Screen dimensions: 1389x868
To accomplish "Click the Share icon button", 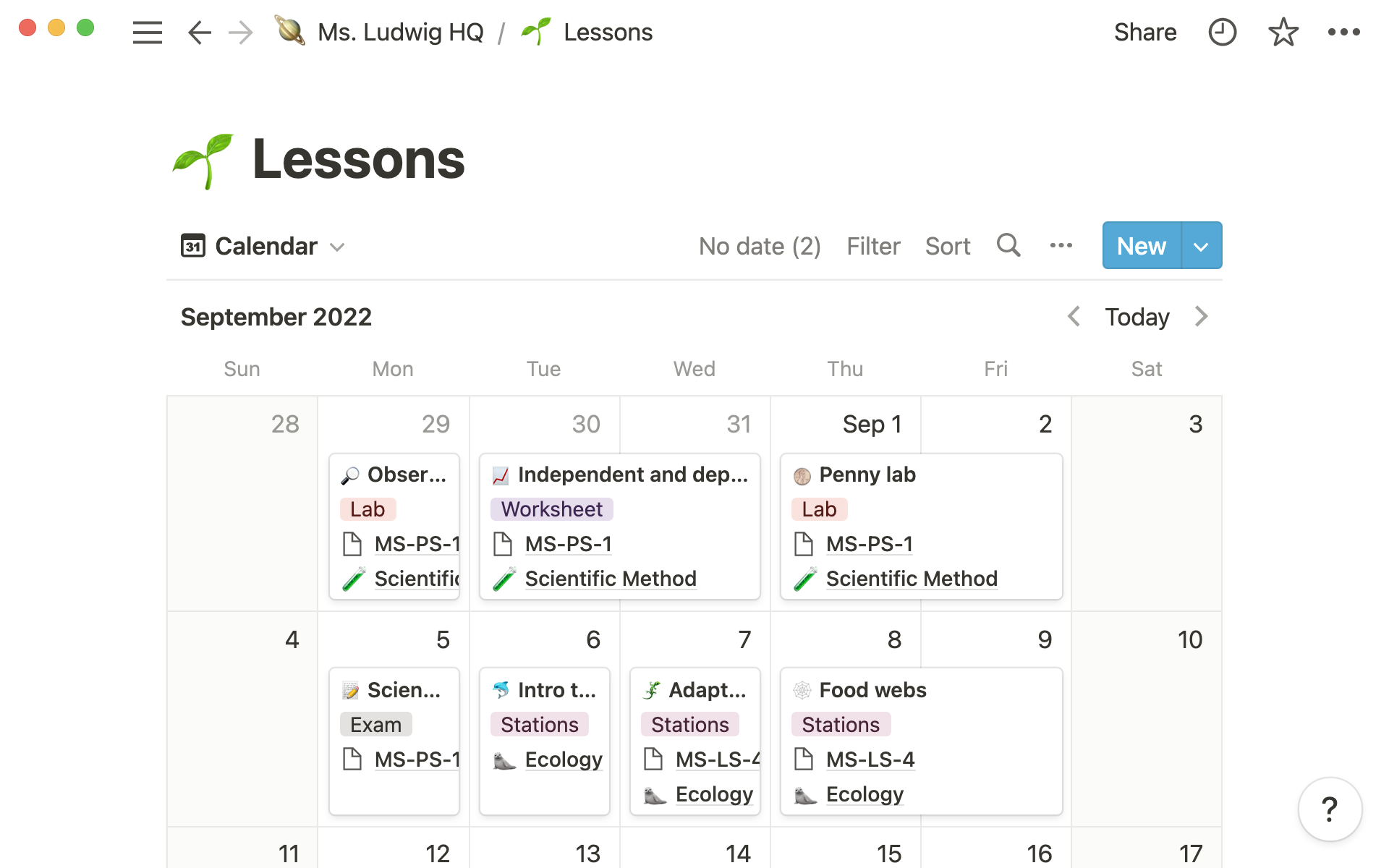I will click(1144, 32).
